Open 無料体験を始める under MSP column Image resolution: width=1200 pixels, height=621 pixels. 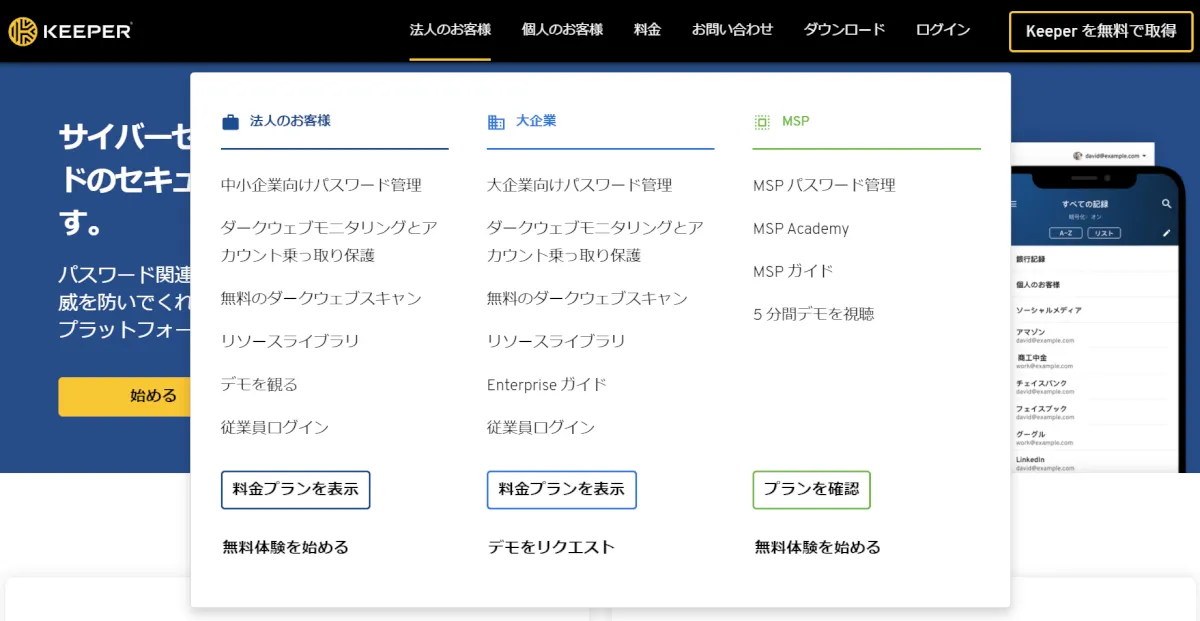(x=817, y=547)
